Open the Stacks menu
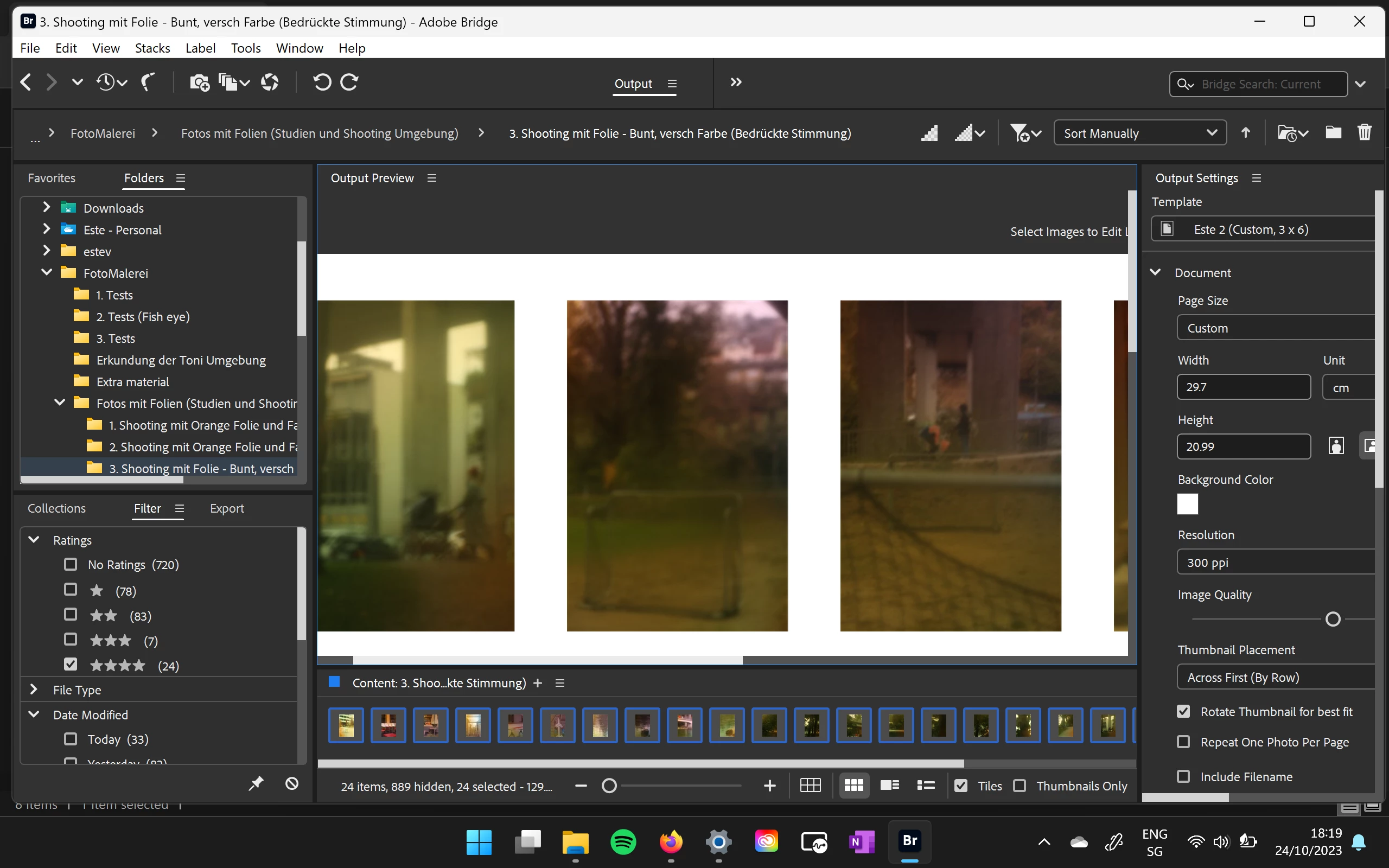This screenshot has height=868, width=1389. (152, 48)
